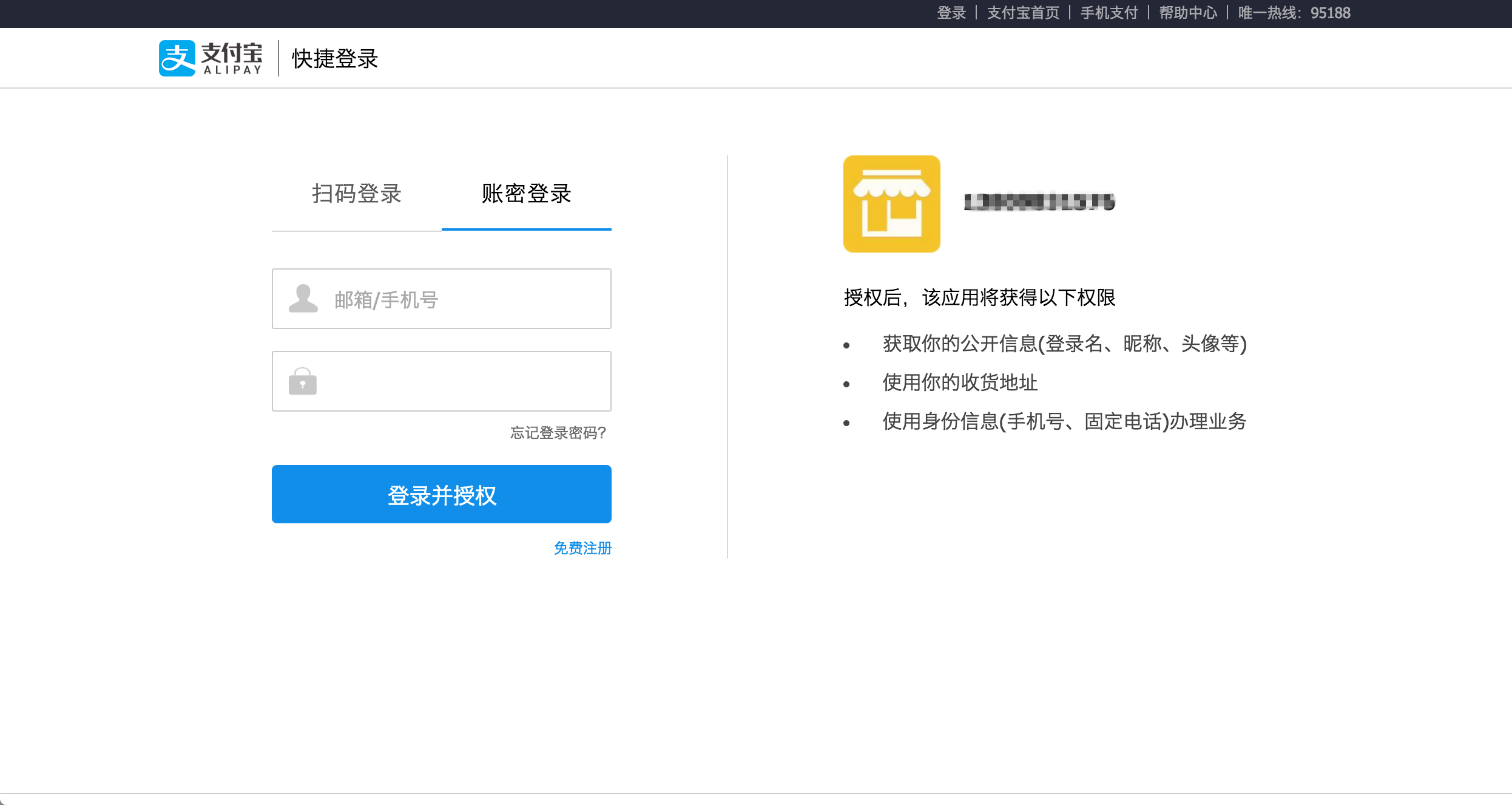The width and height of the screenshot is (1512, 805).
Task: Switch to 扫码登录 tab
Action: (357, 194)
